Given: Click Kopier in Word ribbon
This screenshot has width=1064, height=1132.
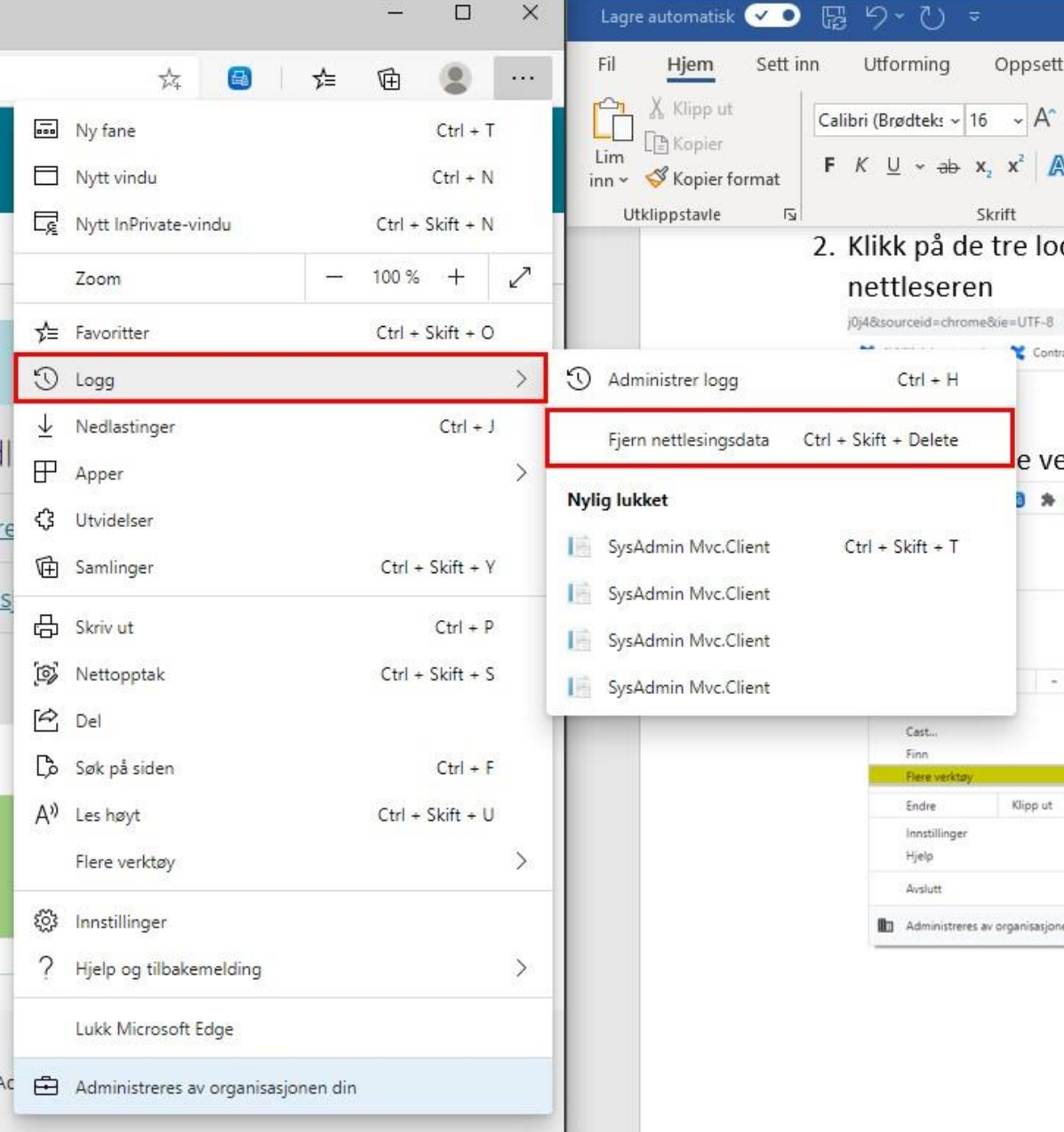Looking at the screenshot, I should [x=684, y=143].
